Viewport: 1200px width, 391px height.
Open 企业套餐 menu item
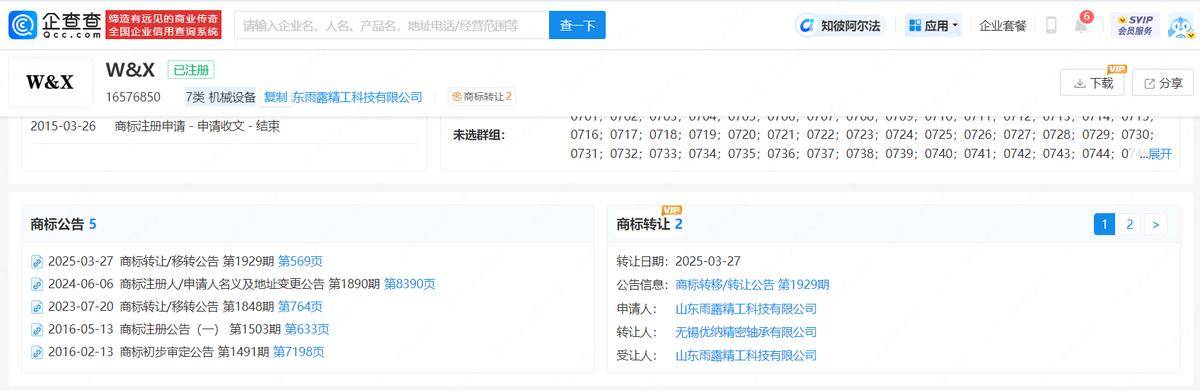pos(1003,26)
